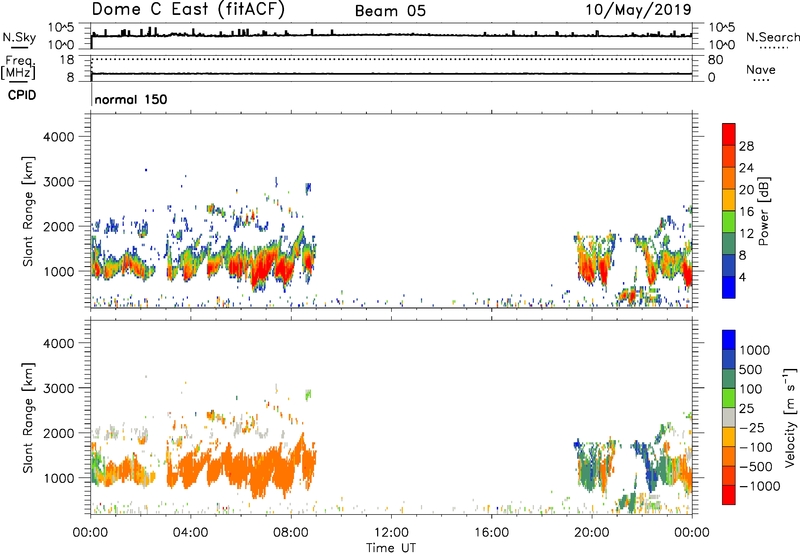Click the 'N.Sky' legend label
Viewport: 800px width, 554px height.
(19, 37)
